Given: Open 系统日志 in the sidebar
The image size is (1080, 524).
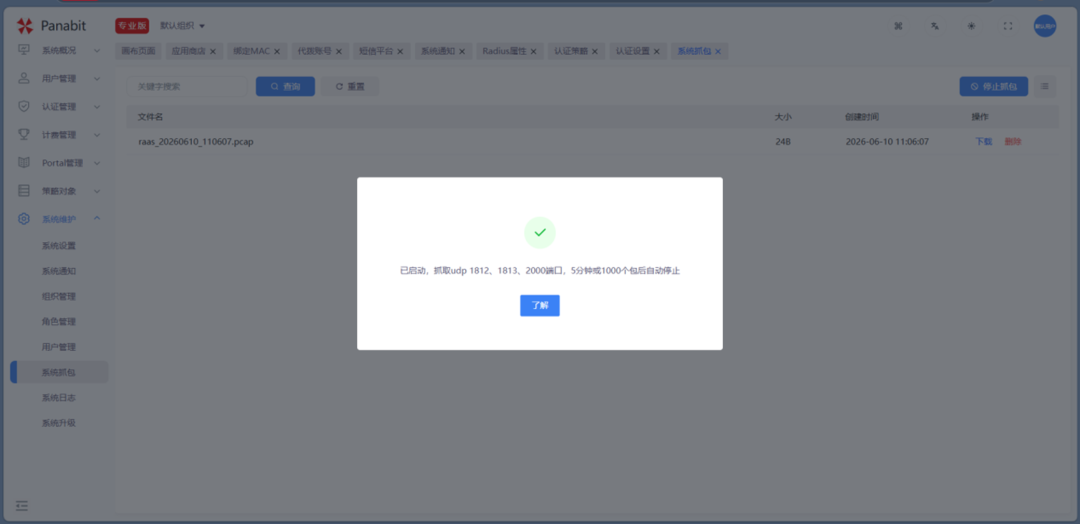Looking at the screenshot, I should (x=59, y=398).
